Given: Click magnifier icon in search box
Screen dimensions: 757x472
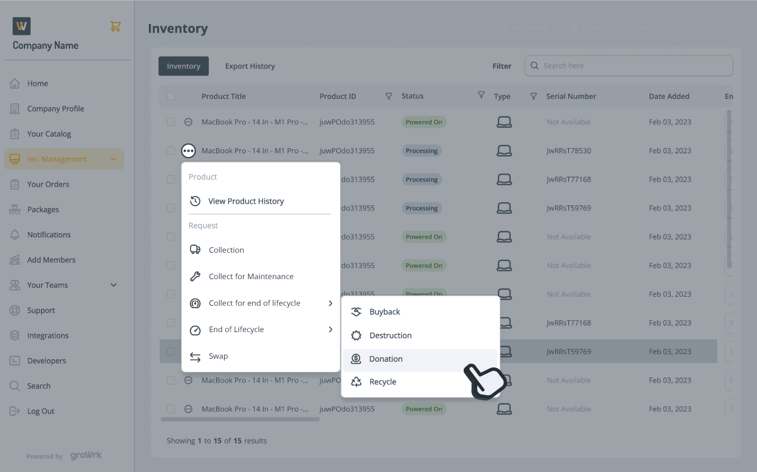Looking at the screenshot, I should 534,66.
